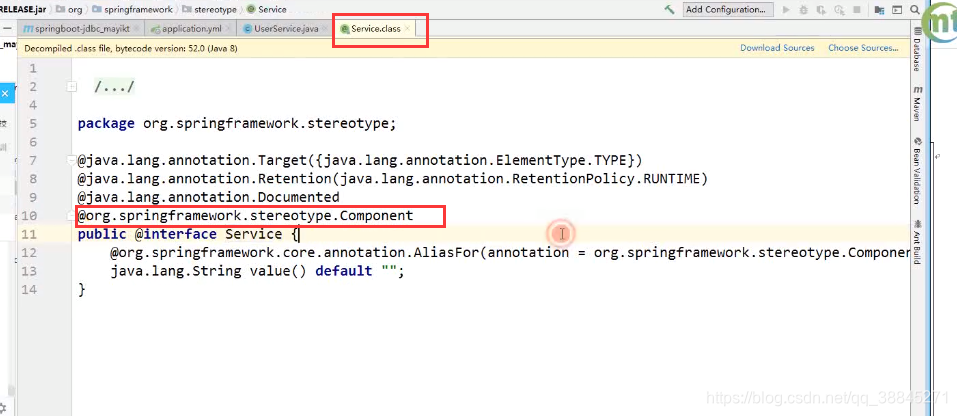Image resolution: width=957 pixels, height=416 pixels.
Task: Close the springboot-jdbc_mayikt tab
Action: tap(135, 29)
